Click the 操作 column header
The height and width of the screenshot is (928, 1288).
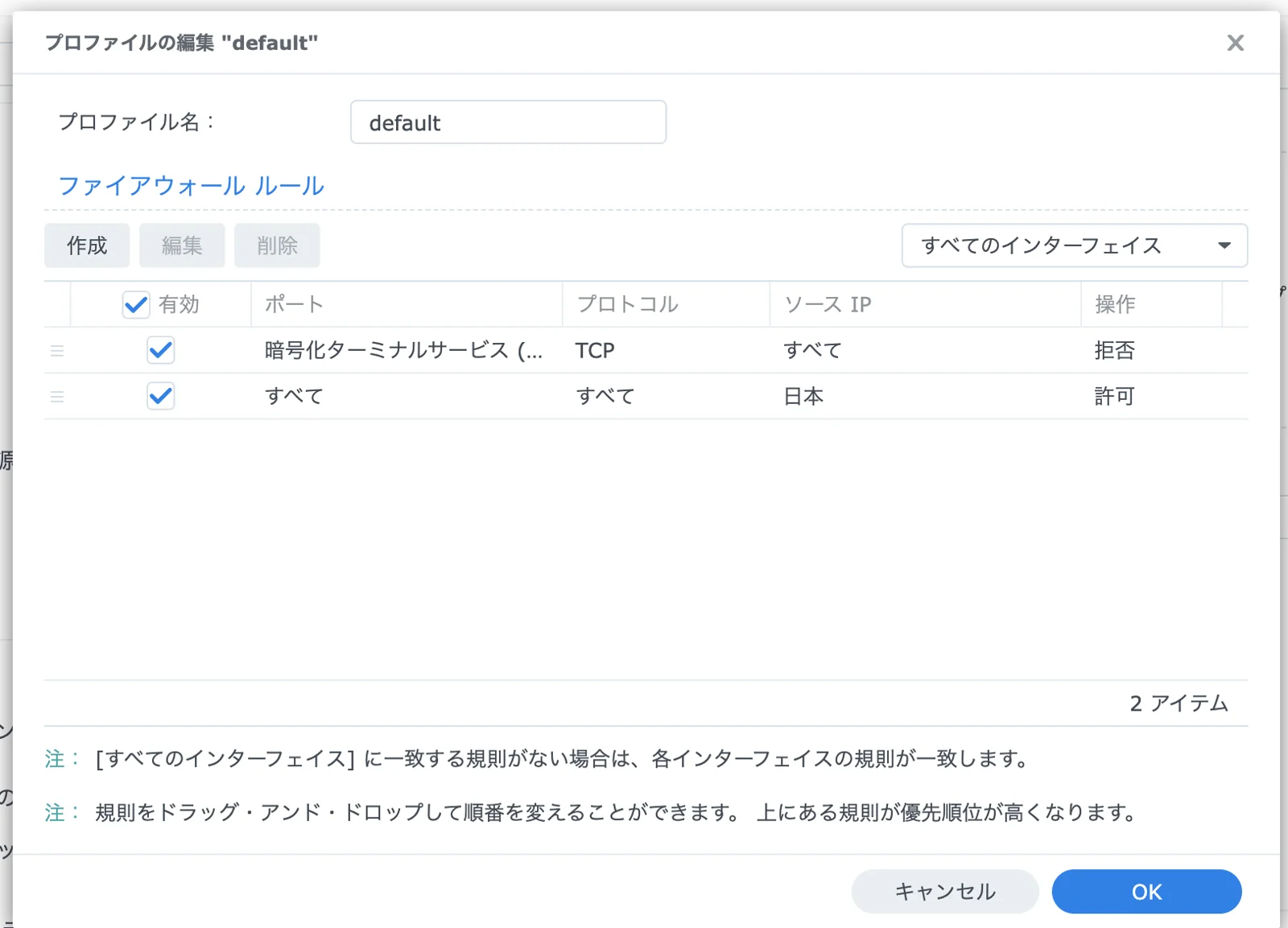click(1151, 304)
